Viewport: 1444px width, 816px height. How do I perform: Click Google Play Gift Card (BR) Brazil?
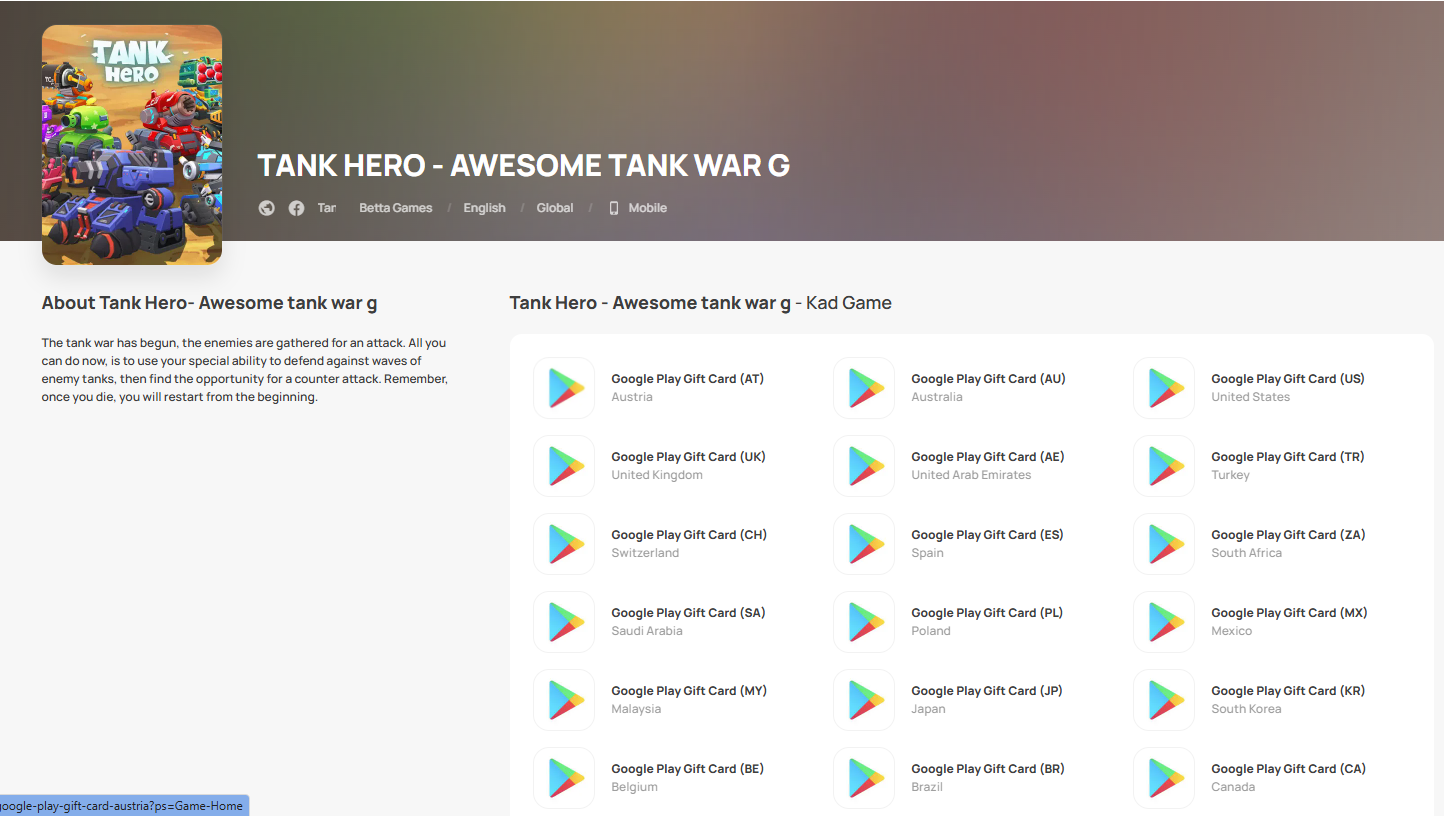click(988, 777)
